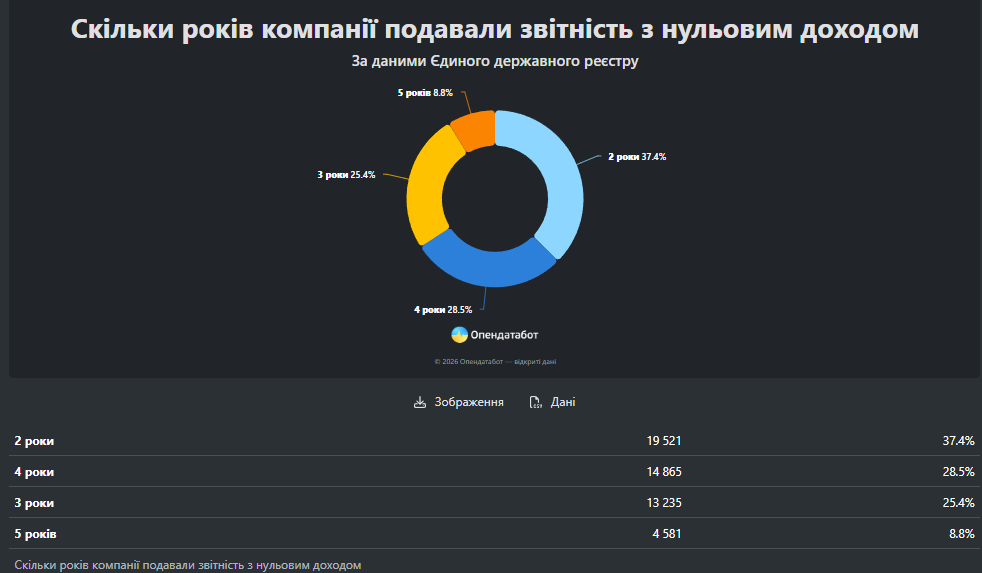
Task: Download chart via Зображення link
Action: [458, 402]
